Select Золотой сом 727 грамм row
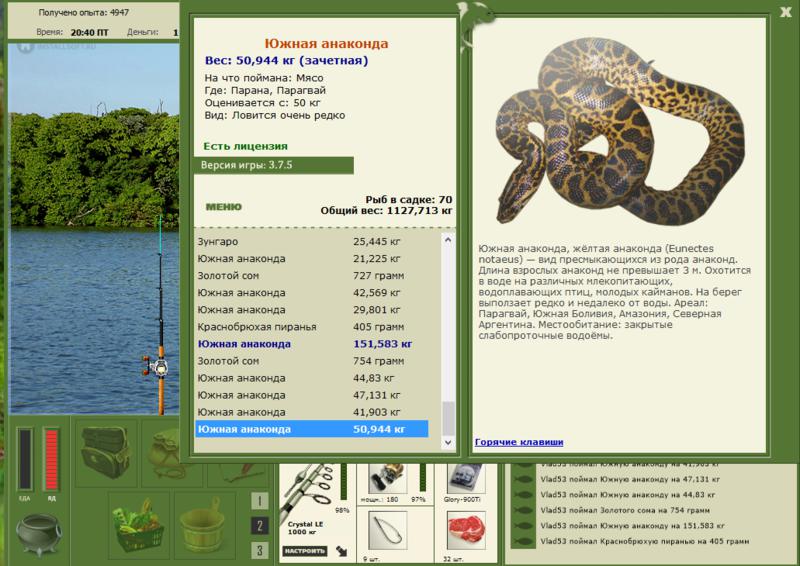This screenshot has height=566, width=800. tap(312, 276)
